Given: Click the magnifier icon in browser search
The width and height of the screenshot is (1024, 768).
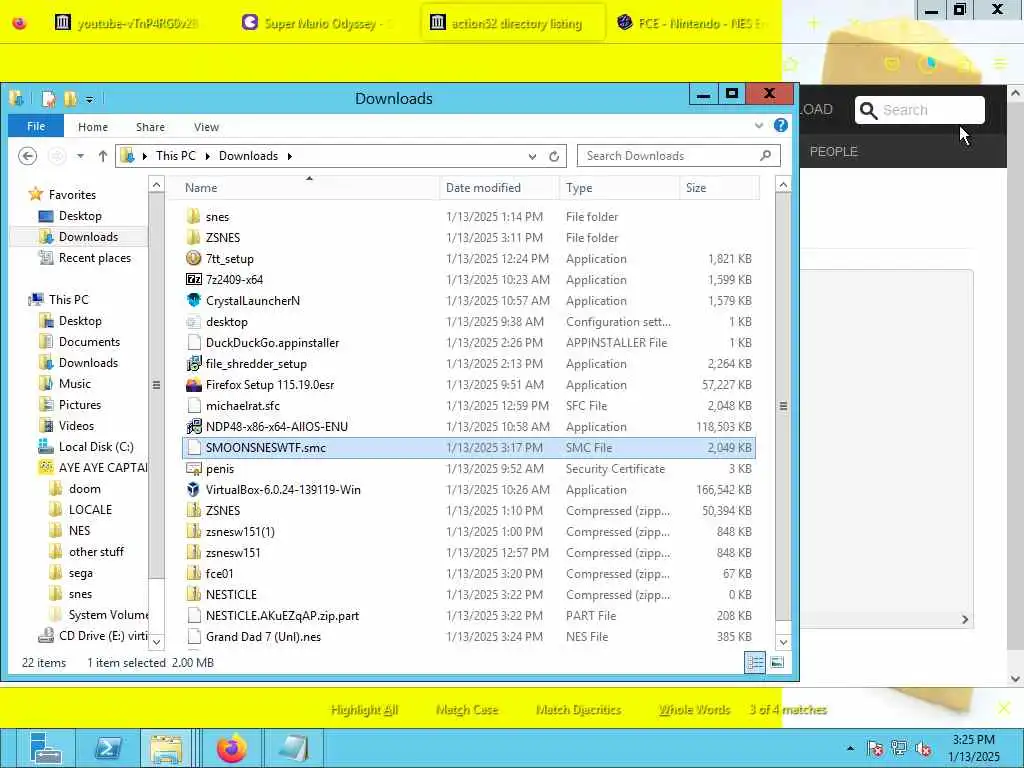Looking at the screenshot, I should click(x=868, y=110).
